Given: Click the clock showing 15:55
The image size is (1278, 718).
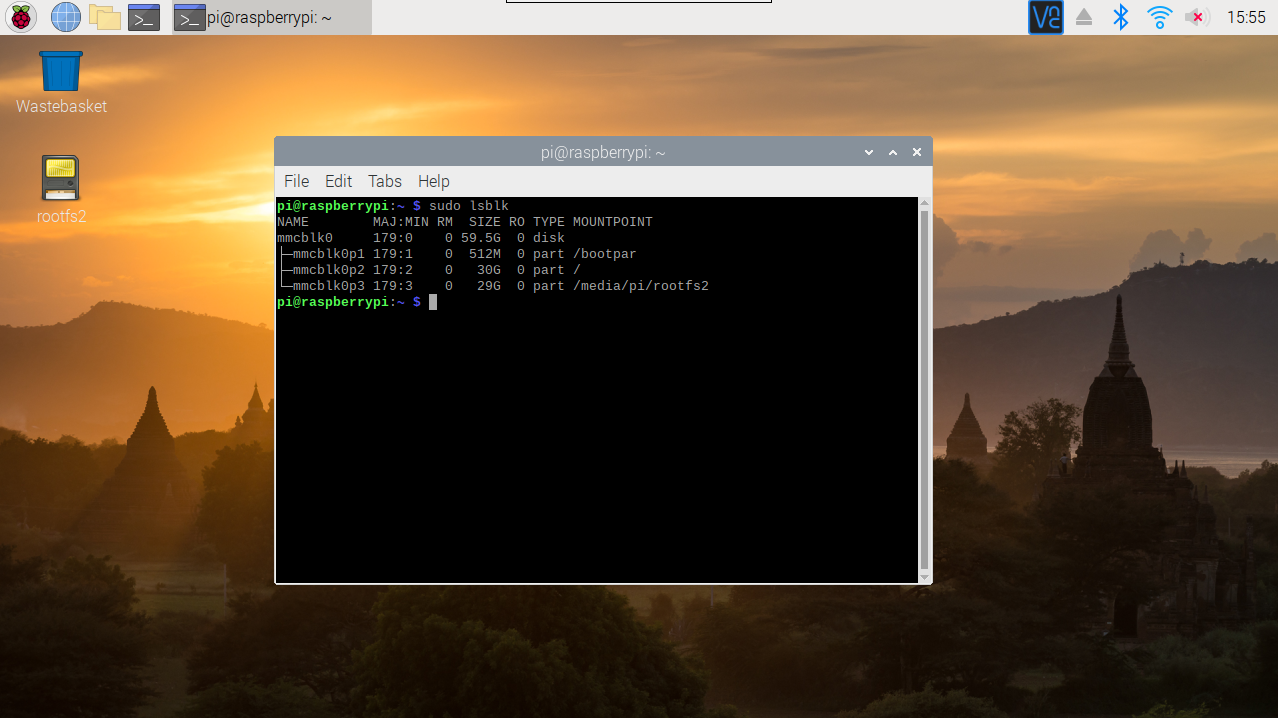Looking at the screenshot, I should [x=1246, y=17].
